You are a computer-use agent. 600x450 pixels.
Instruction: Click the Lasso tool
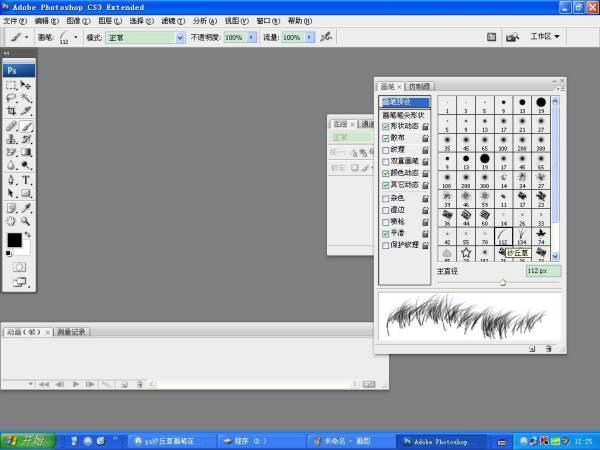(x=11, y=99)
